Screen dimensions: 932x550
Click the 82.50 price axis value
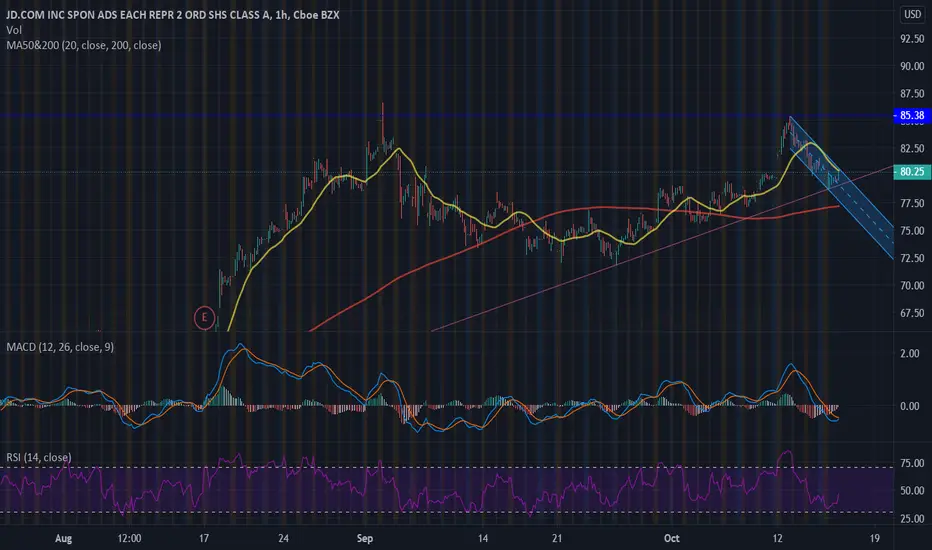tap(912, 148)
